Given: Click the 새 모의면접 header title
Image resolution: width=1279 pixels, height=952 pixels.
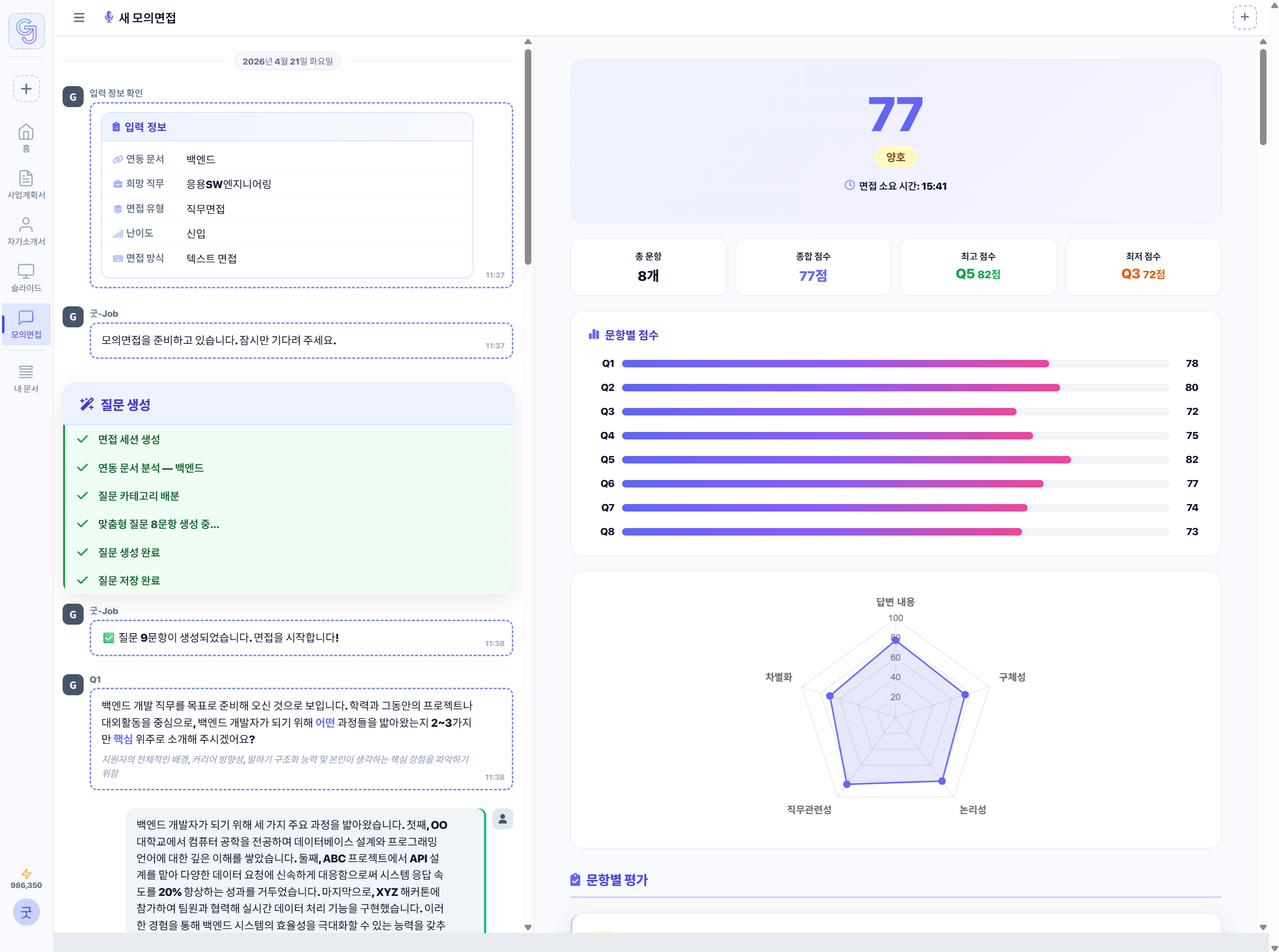Looking at the screenshot, I should click(147, 18).
